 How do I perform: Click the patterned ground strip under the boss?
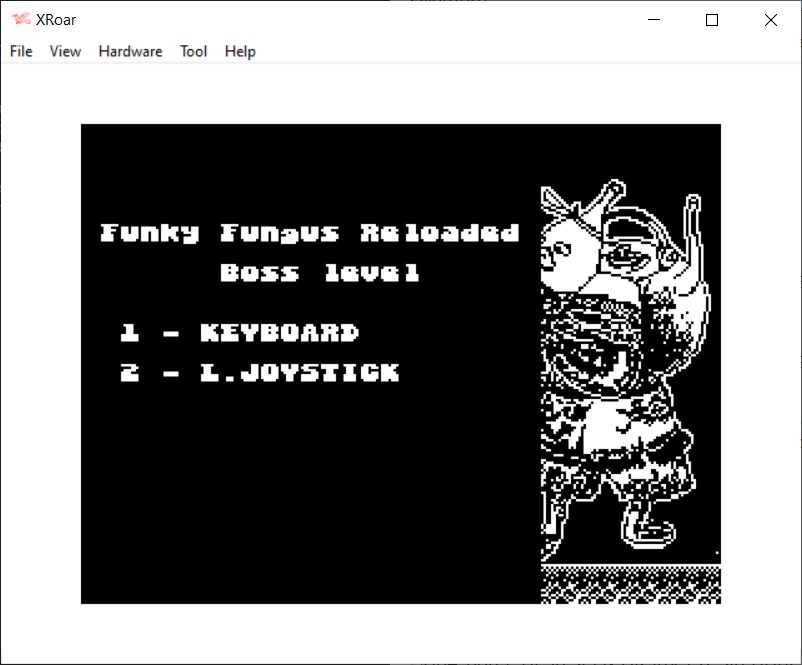(630, 584)
